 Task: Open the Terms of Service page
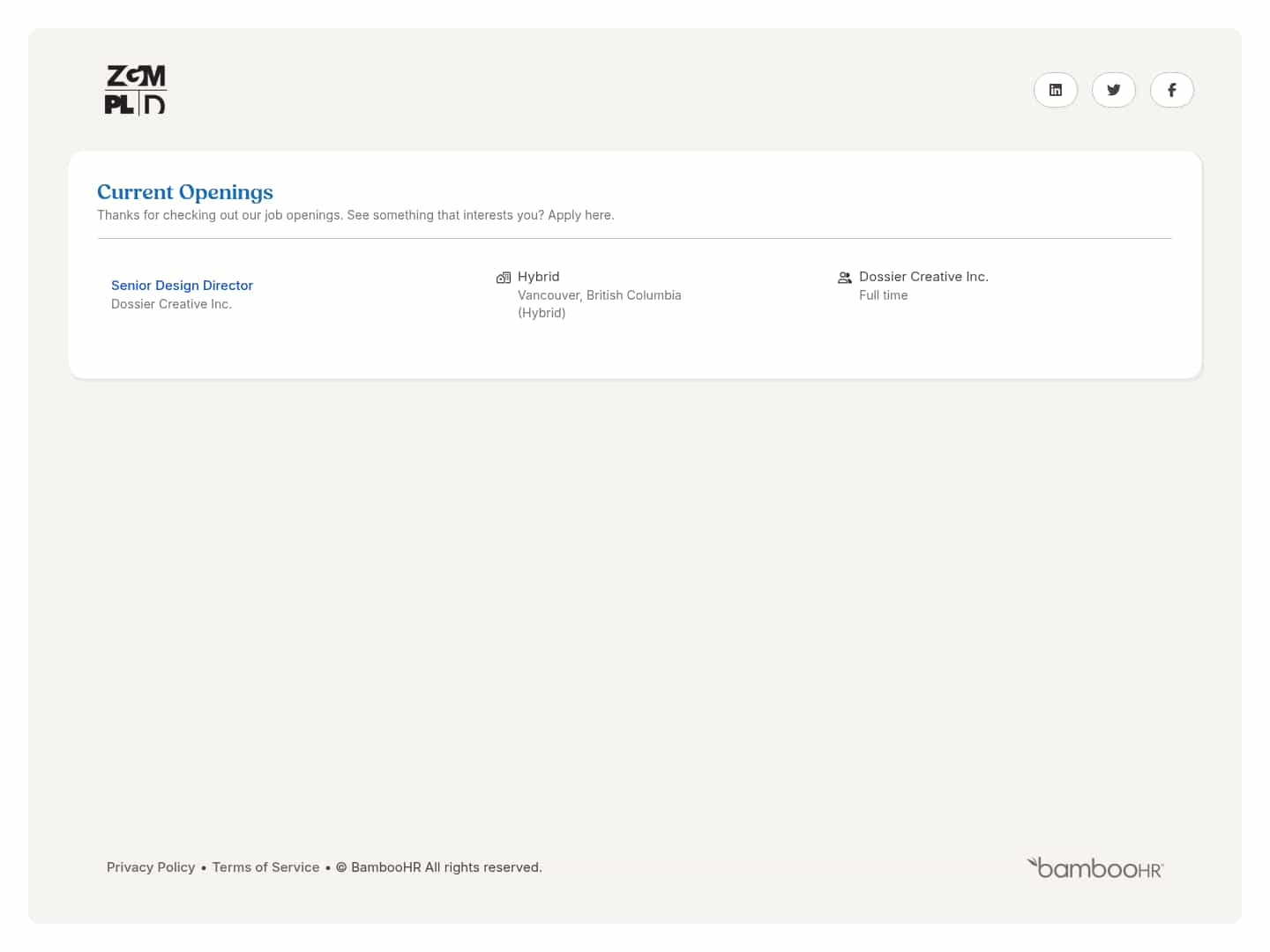pos(265,867)
